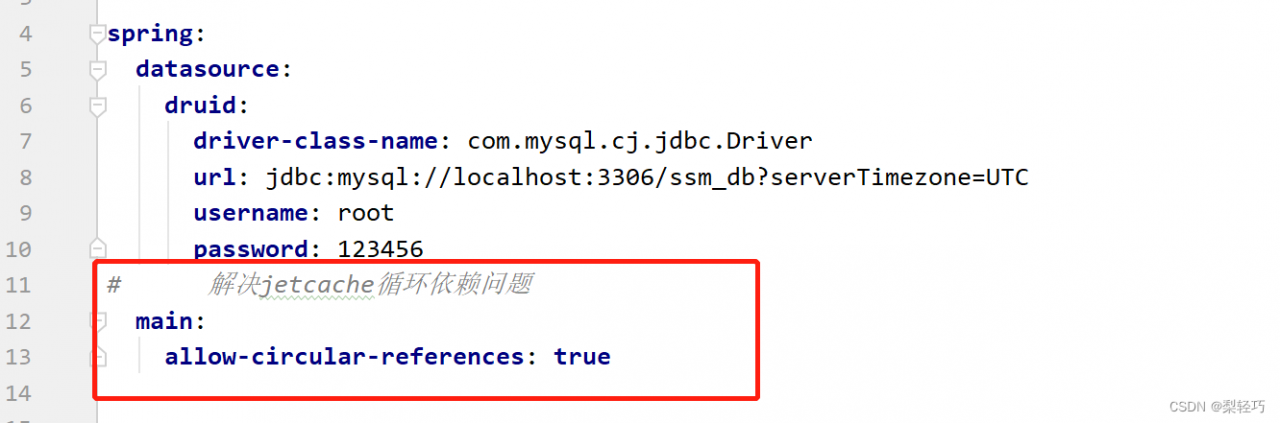Click the com.mysql.cj.jdbc.Driver value
The height and width of the screenshot is (423, 1280).
coord(640,141)
